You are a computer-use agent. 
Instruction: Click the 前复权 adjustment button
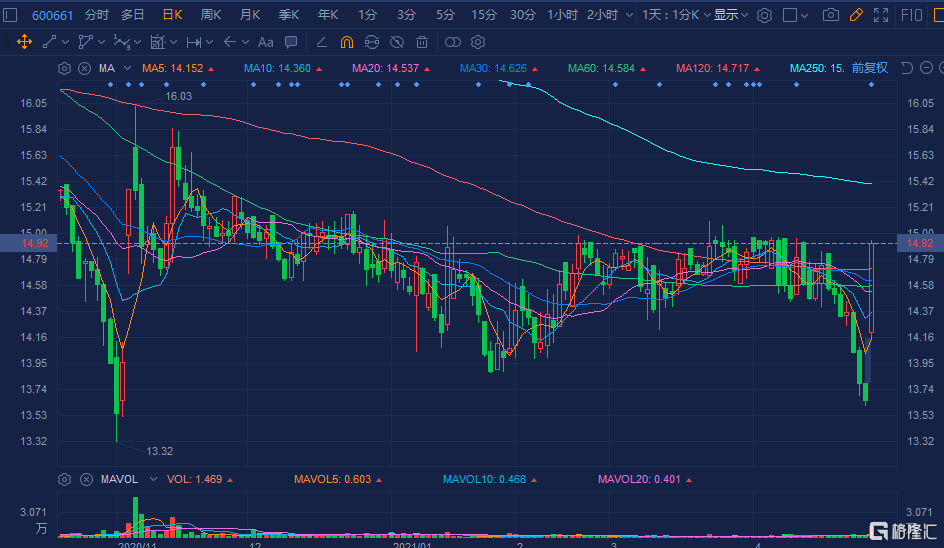[x=870, y=68]
